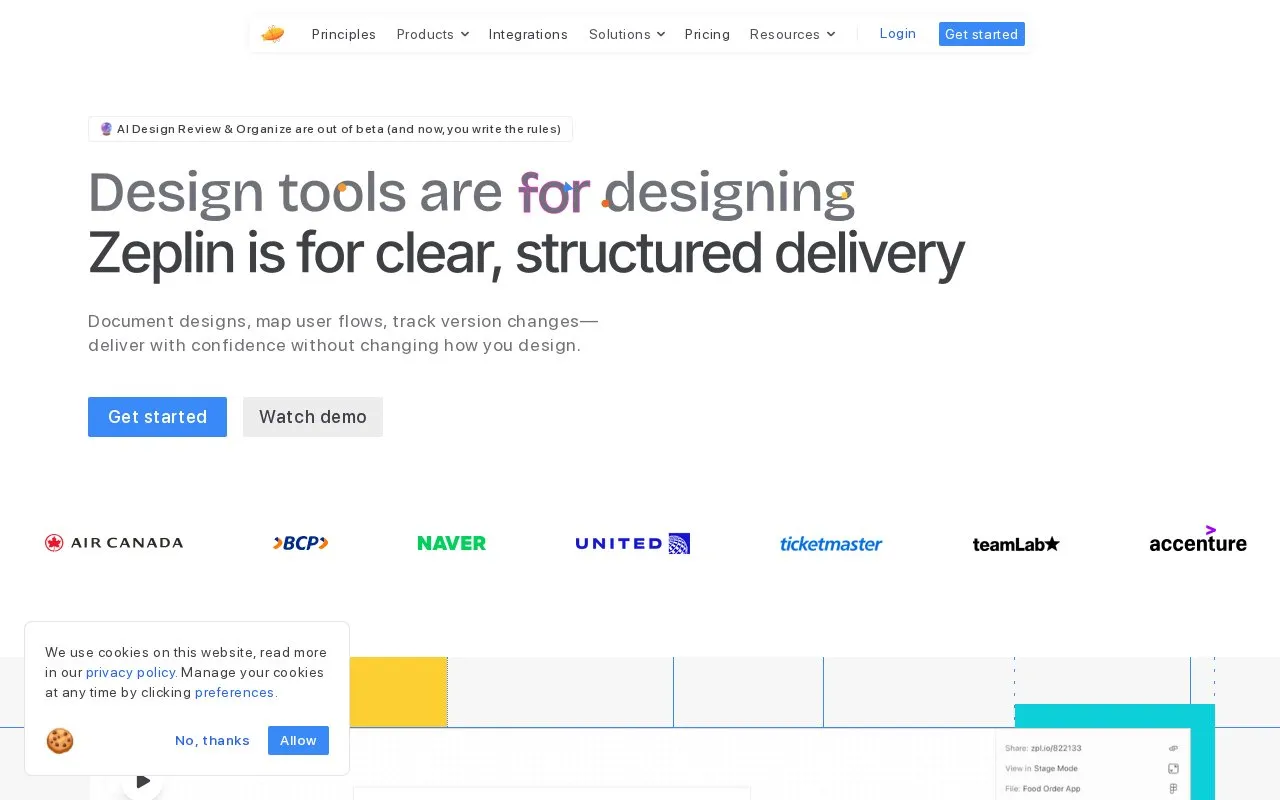The width and height of the screenshot is (1280, 800).
Task: Open the privacy policy link
Action: [131, 672]
